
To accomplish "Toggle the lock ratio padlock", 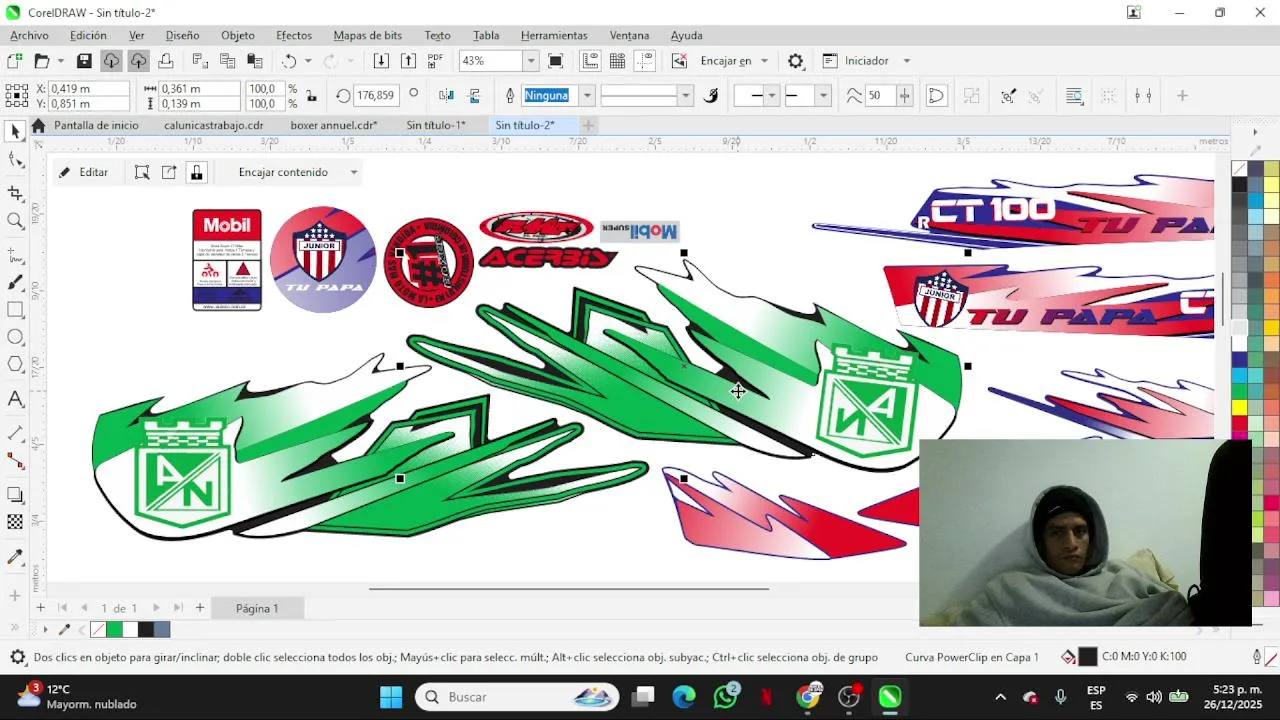I will click(312, 96).
